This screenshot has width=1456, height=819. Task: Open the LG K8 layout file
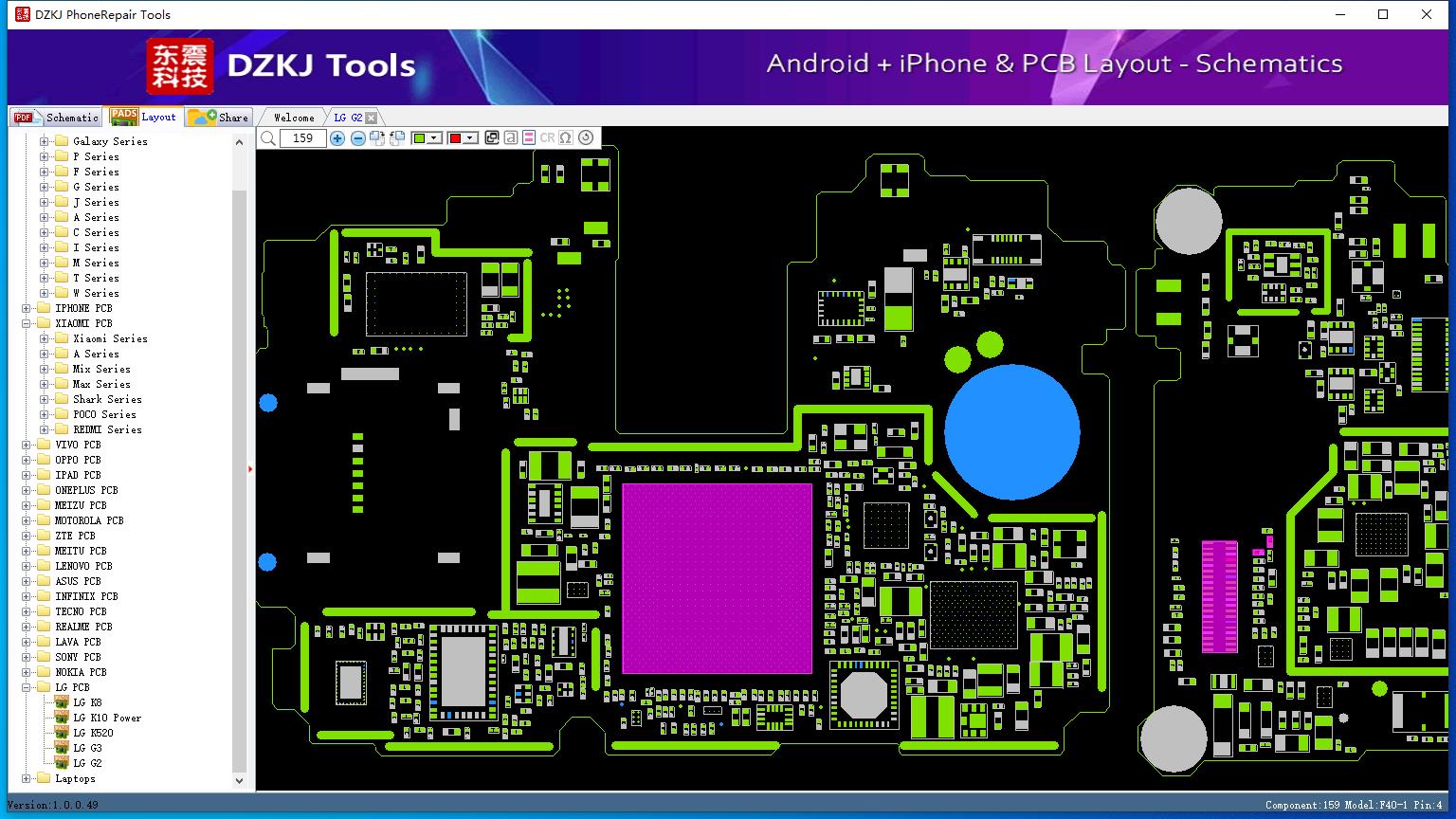pyautogui.click(x=87, y=702)
